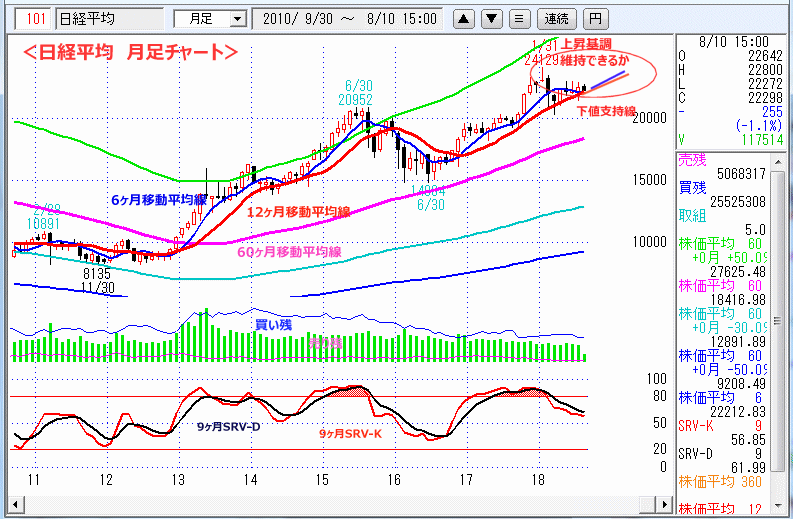Image resolution: width=793 pixels, height=519 pixels.
Task: Click the up triangle button in toolbar
Action: coord(463,19)
